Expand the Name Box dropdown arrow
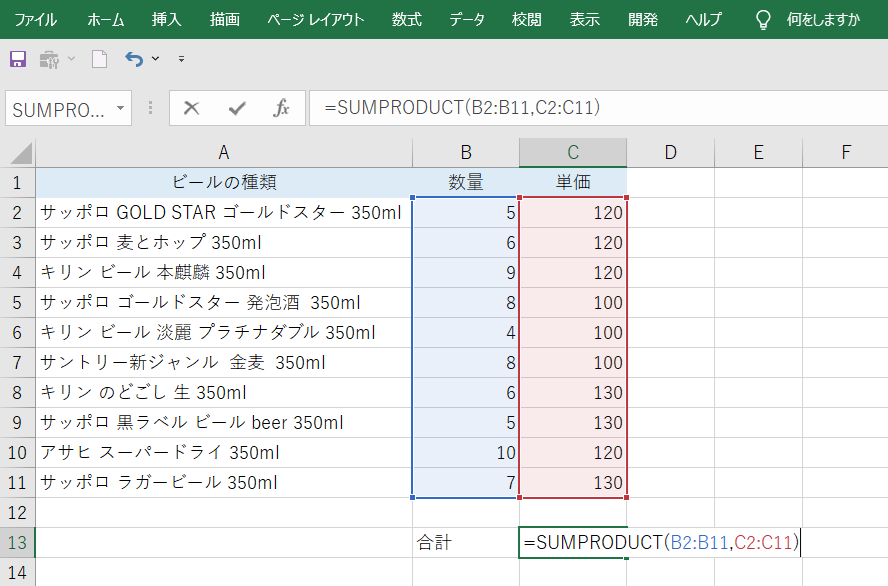This screenshot has height=586, width=888. (120, 108)
